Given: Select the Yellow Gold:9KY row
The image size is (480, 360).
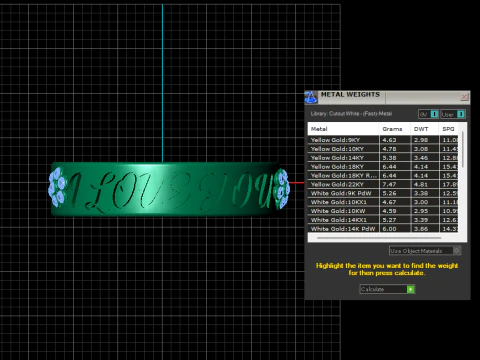Looking at the screenshot, I should (383, 140).
